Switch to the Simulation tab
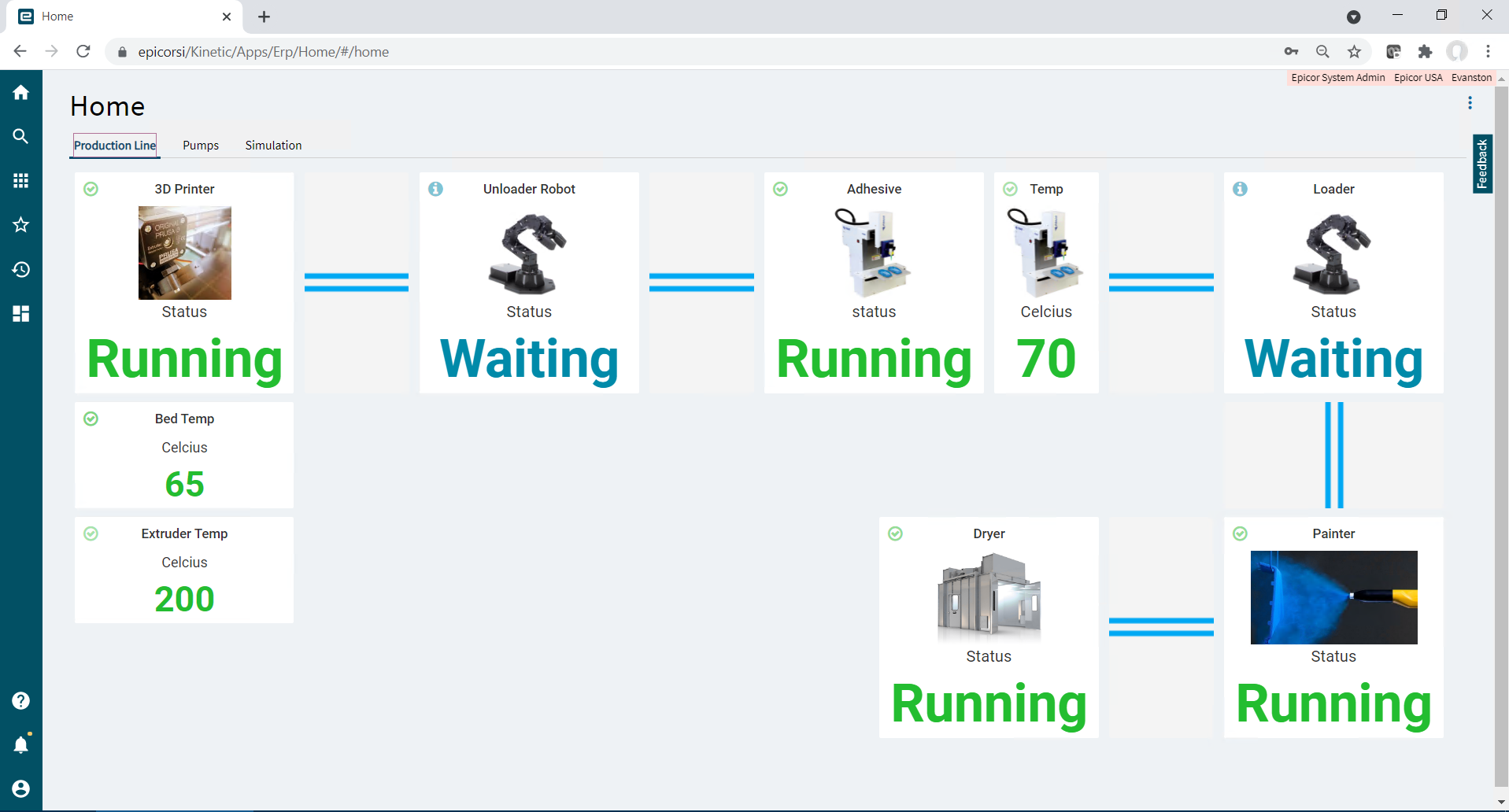Screen dimensions: 1509x812 click(x=273, y=146)
